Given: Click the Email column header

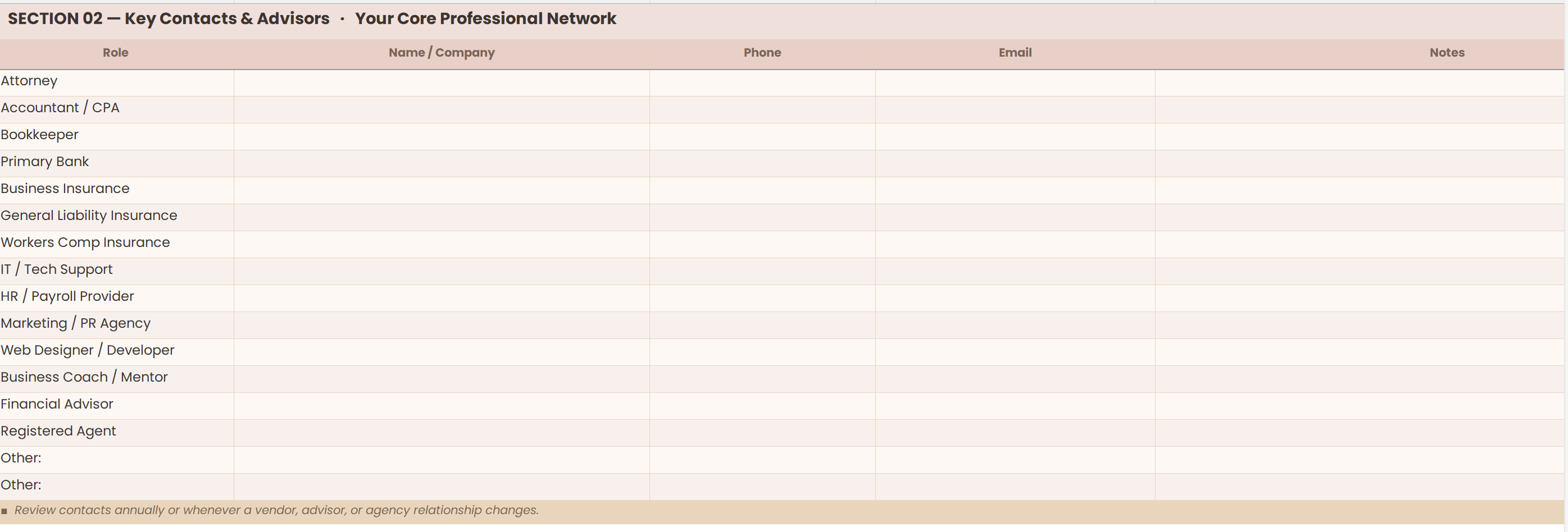Looking at the screenshot, I should [x=1015, y=53].
